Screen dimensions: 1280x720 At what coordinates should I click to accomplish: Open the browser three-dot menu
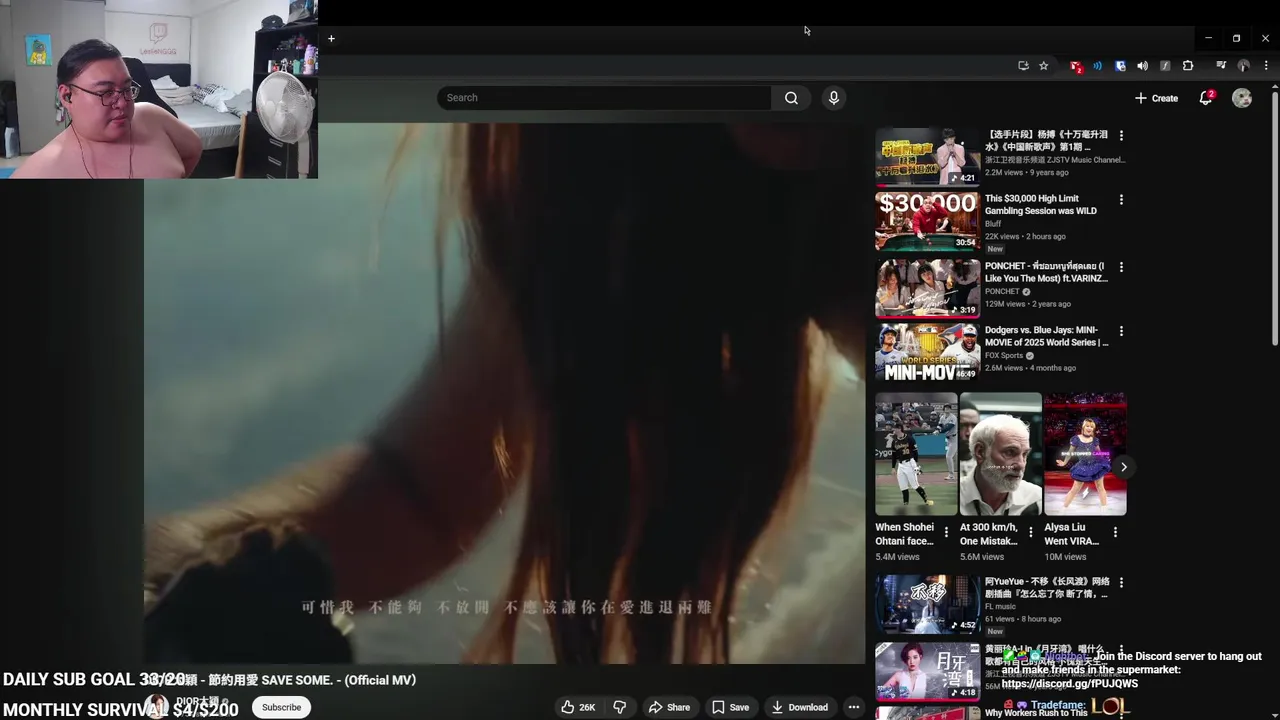click(x=1266, y=66)
